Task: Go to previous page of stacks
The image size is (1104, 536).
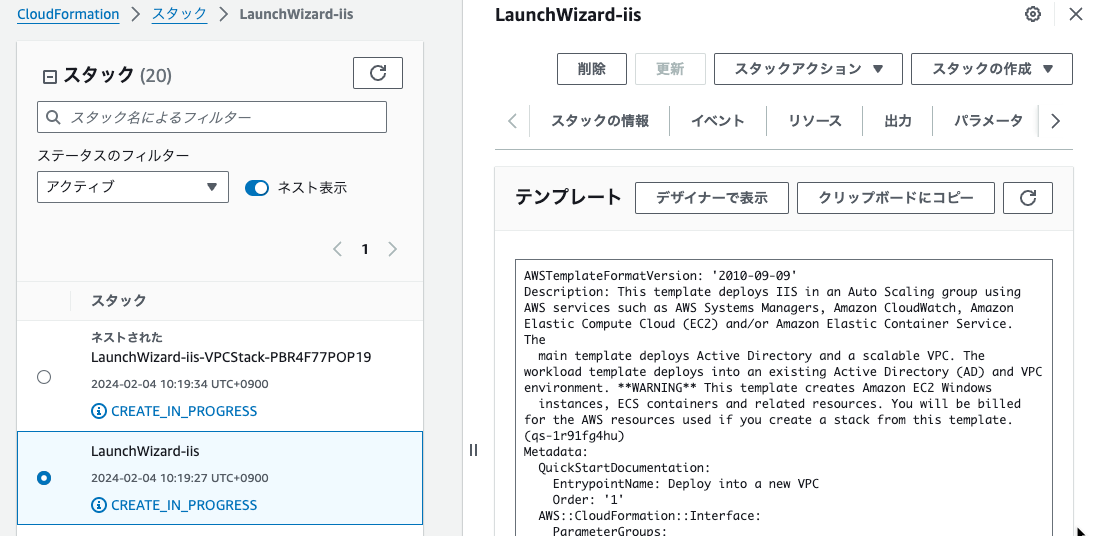Action: point(337,249)
